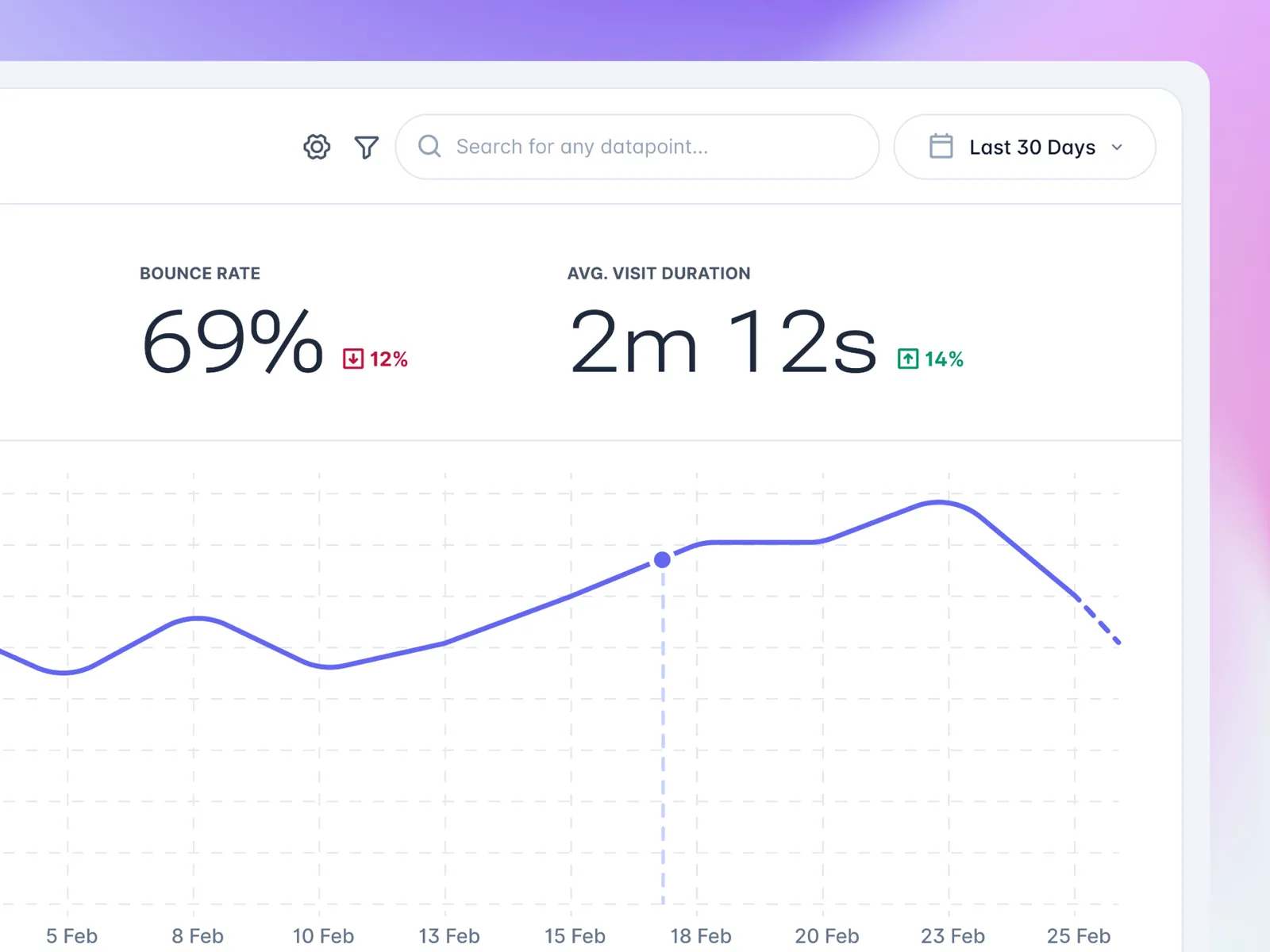Screen dimensions: 1270x952
Task: Click the calendar icon in date picker
Action: pos(941,147)
